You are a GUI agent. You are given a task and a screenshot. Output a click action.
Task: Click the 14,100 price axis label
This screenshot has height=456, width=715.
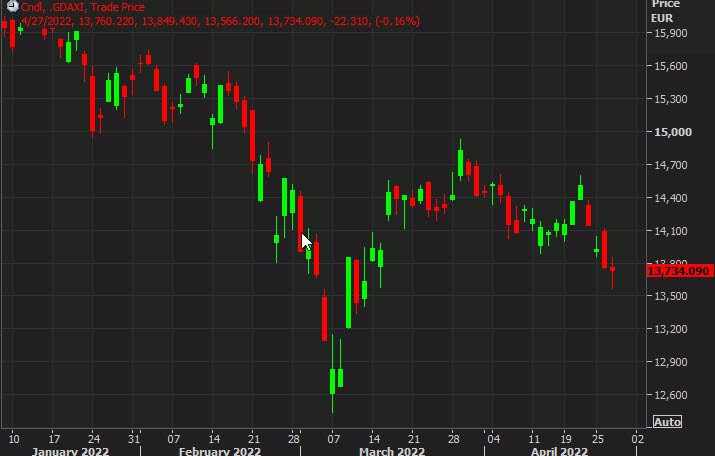point(670,231)
